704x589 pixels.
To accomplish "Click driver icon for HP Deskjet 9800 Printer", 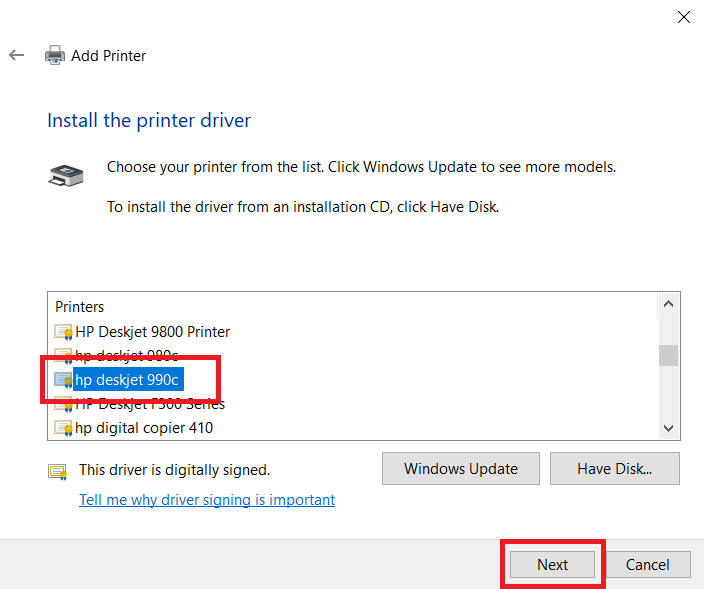I will (63, 332).
